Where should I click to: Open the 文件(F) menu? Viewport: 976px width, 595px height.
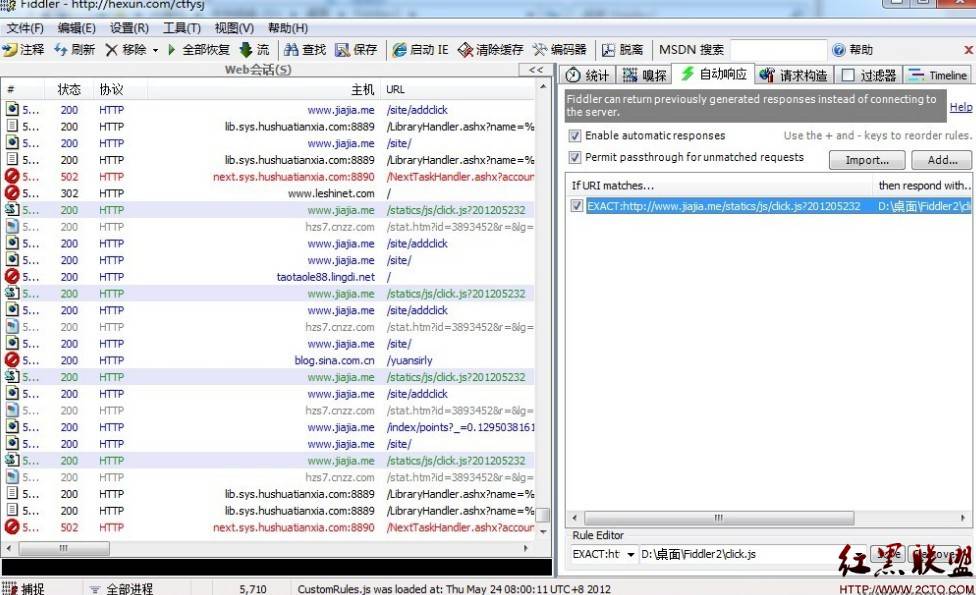pos(25,28)
